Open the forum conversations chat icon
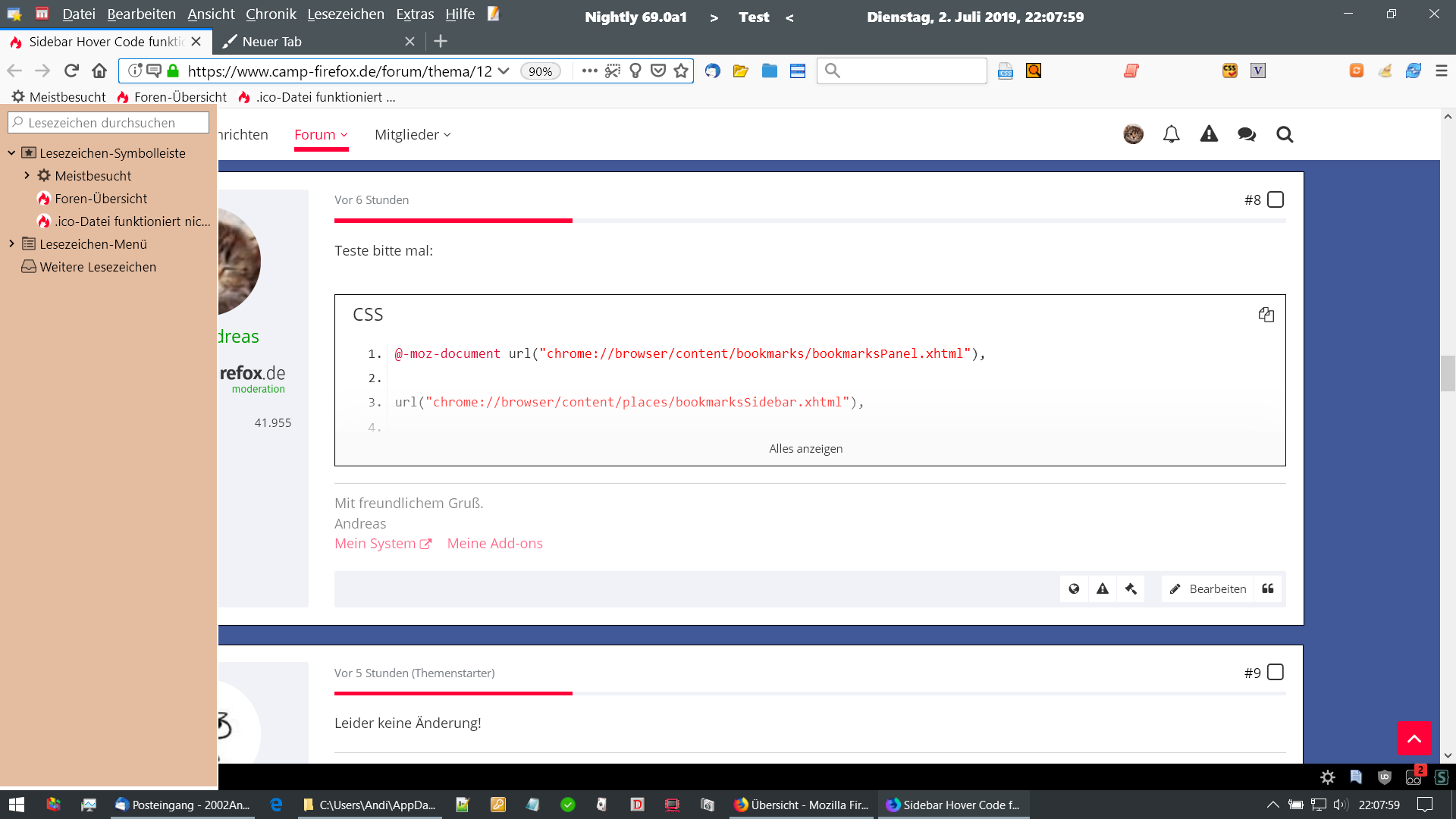The image size is (1456, 819). point(1246,134)
